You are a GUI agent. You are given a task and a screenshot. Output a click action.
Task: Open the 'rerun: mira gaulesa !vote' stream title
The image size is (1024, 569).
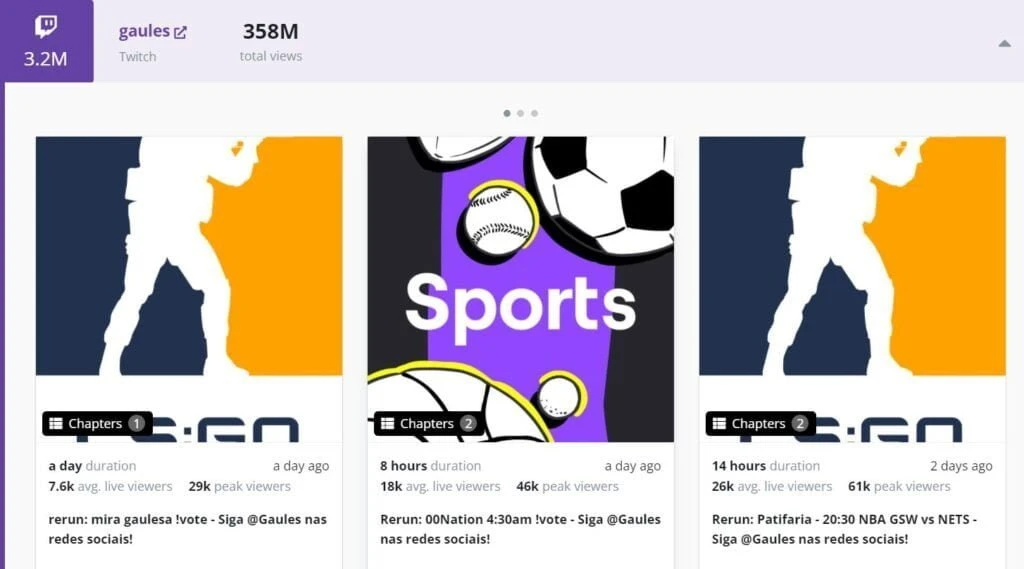pyautogui.click(x=187, y=529)
